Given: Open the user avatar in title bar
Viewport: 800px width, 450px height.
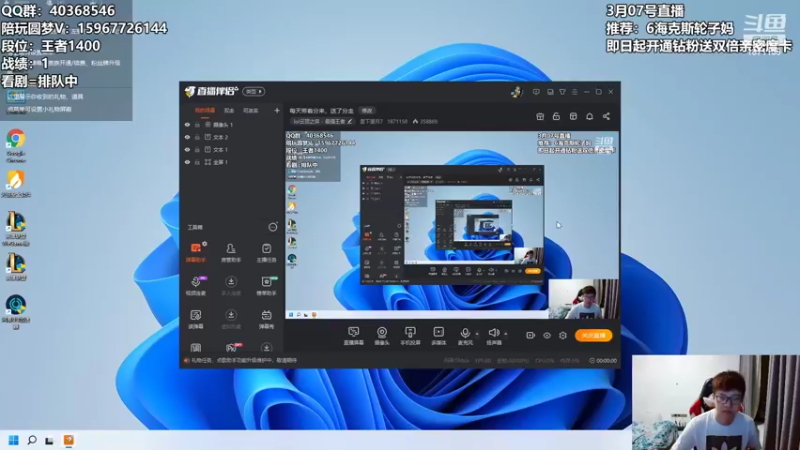Looking at the screenshot, I should click(x=516, y=92).
